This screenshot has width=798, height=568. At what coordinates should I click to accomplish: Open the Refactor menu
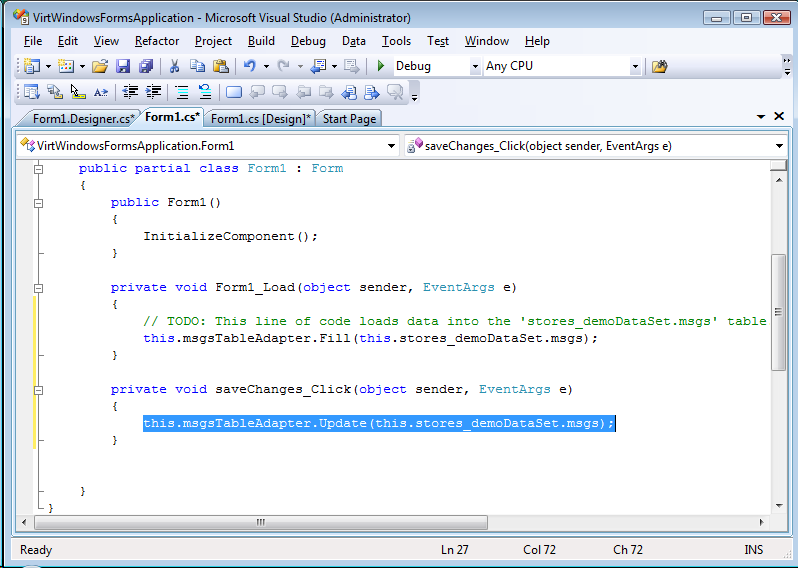[157, 41]
